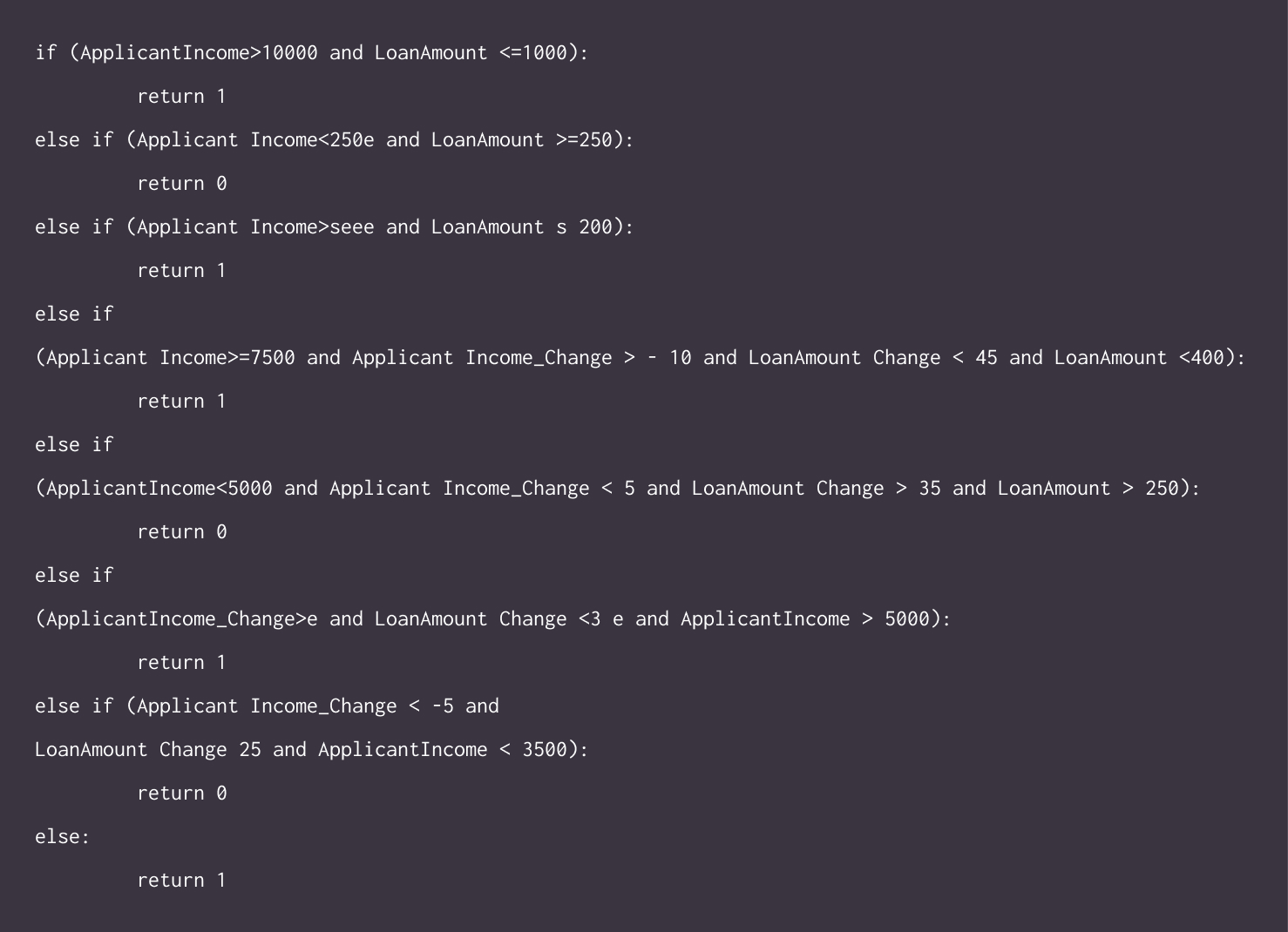1288x932 pixels.
Task: Click the 'Income>seee' condition line
Action: (x=335, y=227)
